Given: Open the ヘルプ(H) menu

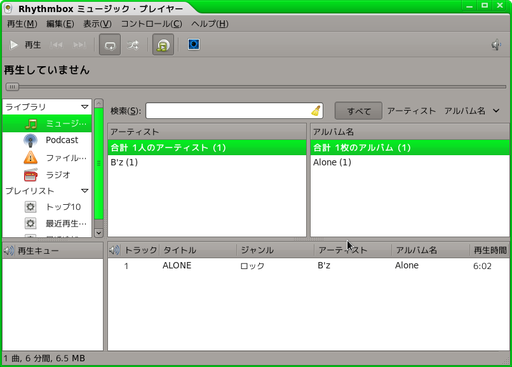Looking at the screenshot, I should [210, 24].
